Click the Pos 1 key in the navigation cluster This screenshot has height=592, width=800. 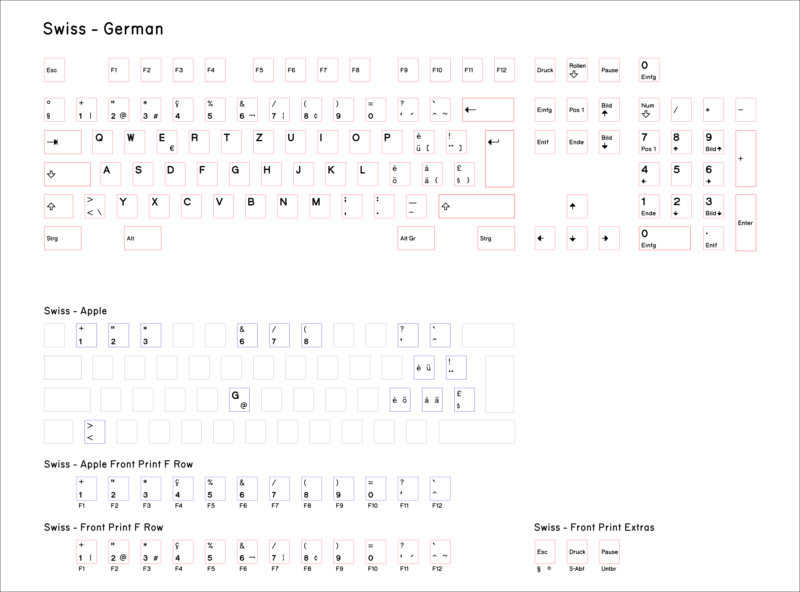pos(577,110)
